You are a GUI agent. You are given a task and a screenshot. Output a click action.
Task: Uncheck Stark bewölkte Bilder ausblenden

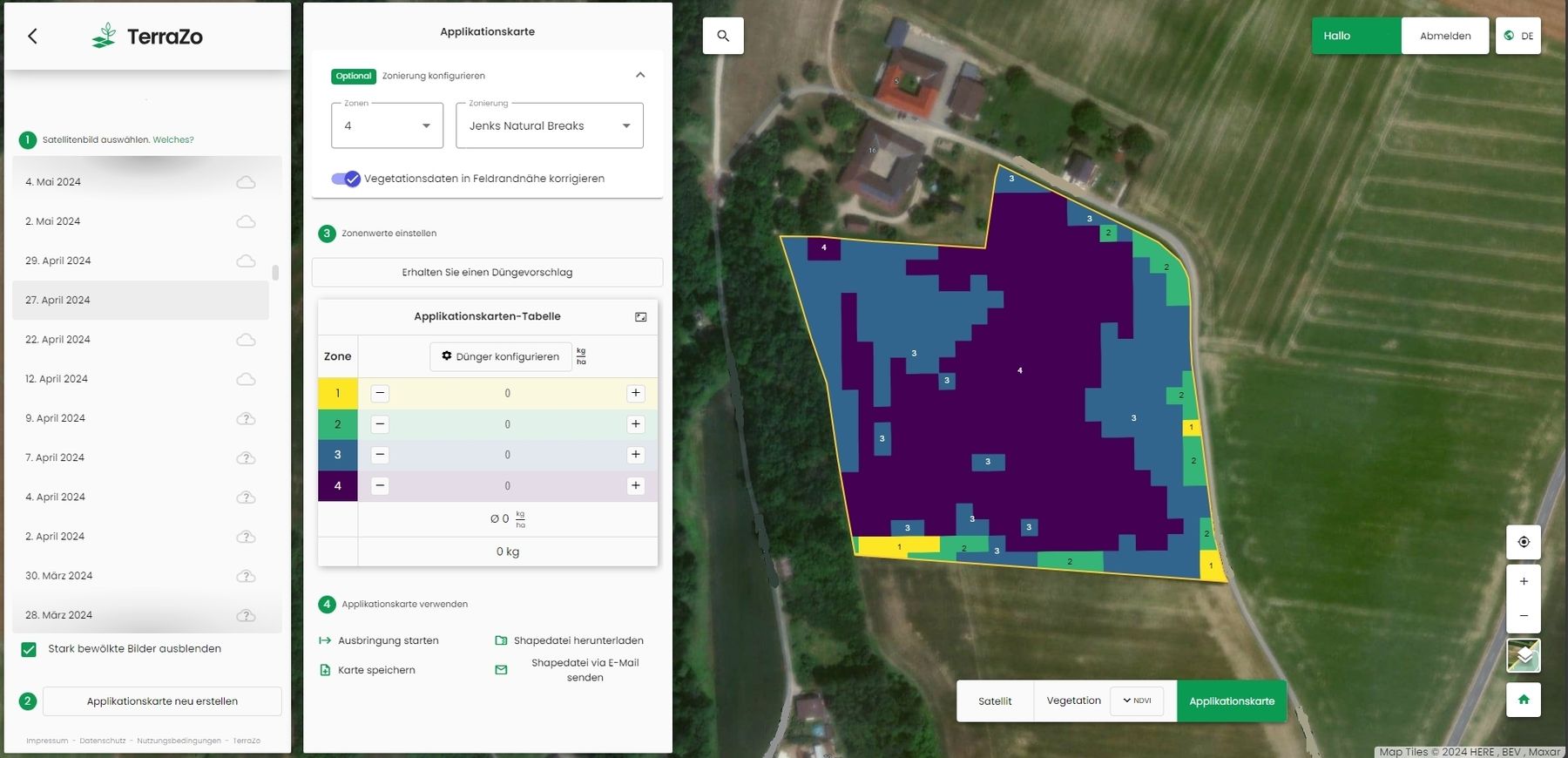click(x=29, y=649)
